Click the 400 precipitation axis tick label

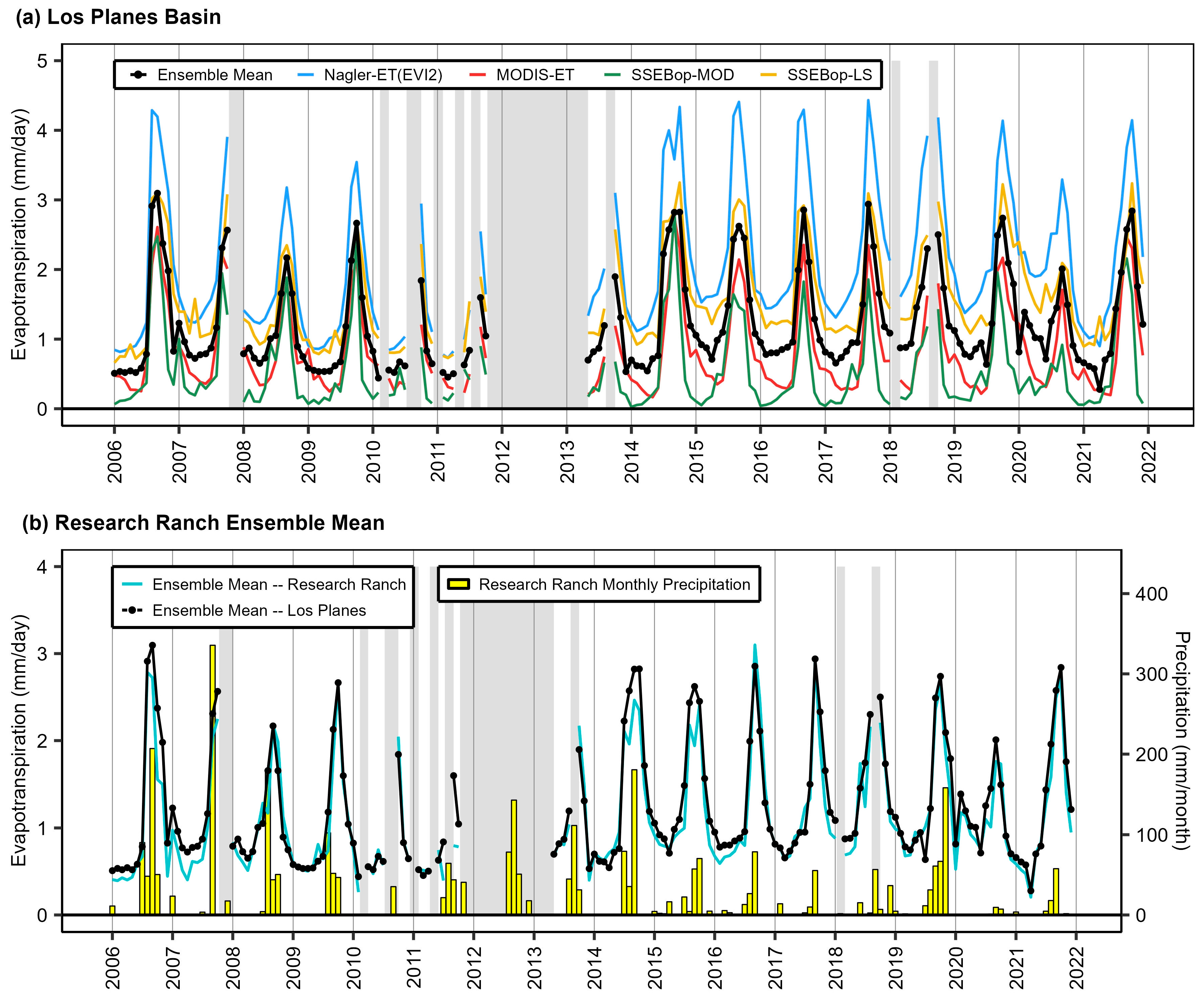(x=1151, y=594)
